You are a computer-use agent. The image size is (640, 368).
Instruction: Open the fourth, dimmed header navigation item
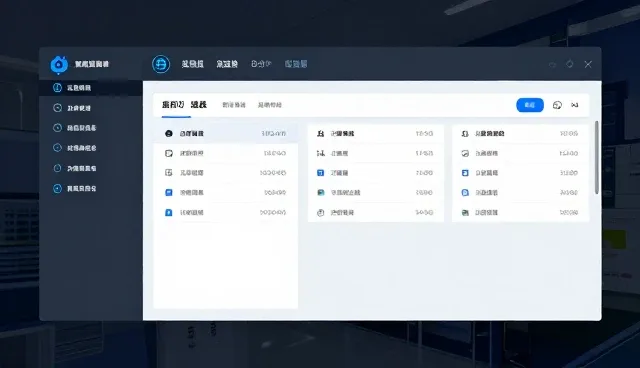tap(296, 64)
